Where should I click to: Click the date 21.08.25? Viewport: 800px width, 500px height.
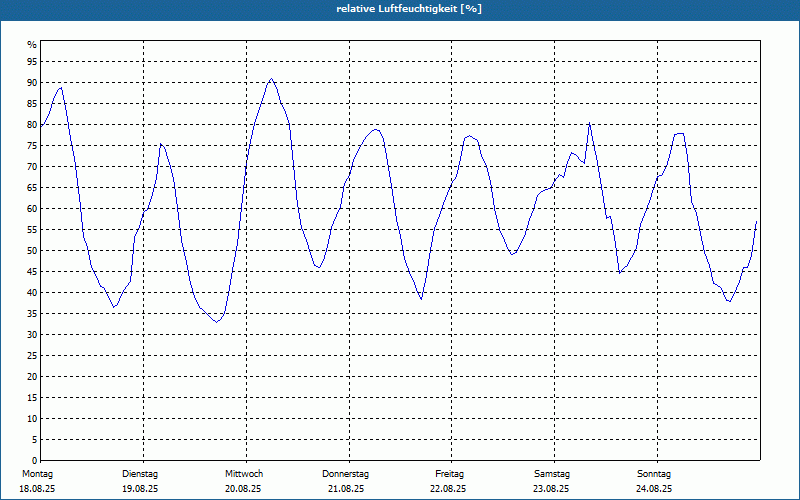[x=346, y=489]
